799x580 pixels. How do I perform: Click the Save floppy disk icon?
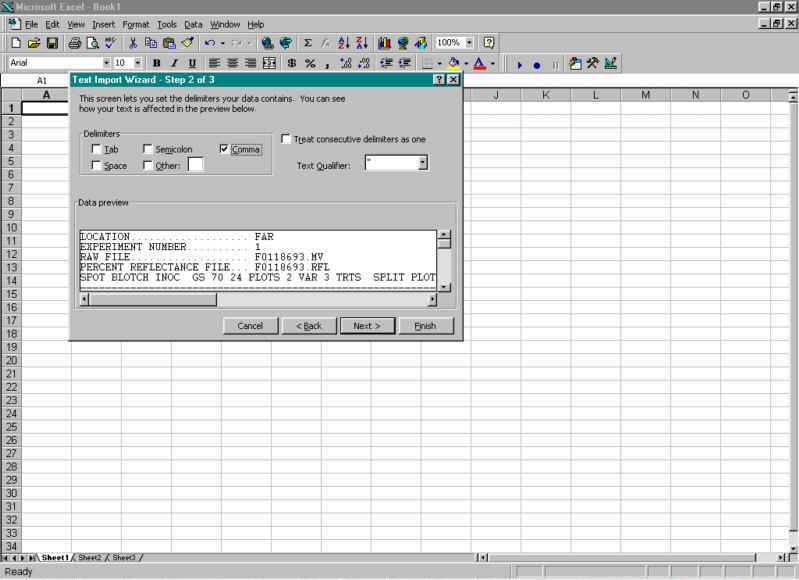tap(52, 43)
